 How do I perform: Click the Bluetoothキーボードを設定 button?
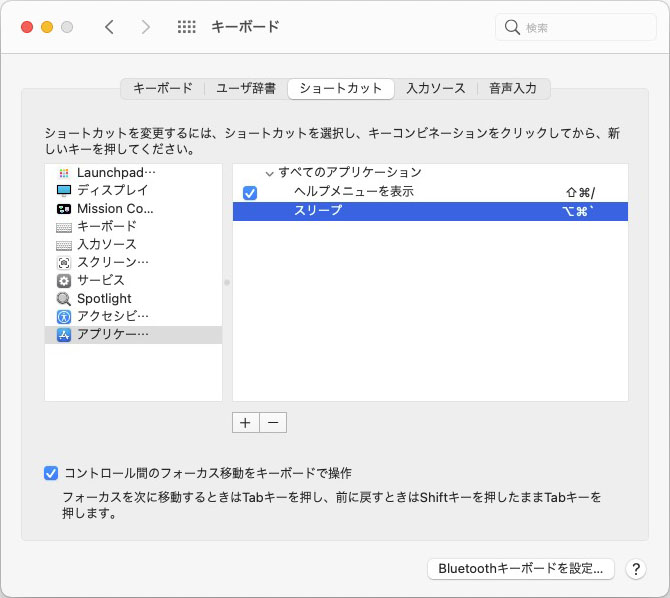(519, 569)
